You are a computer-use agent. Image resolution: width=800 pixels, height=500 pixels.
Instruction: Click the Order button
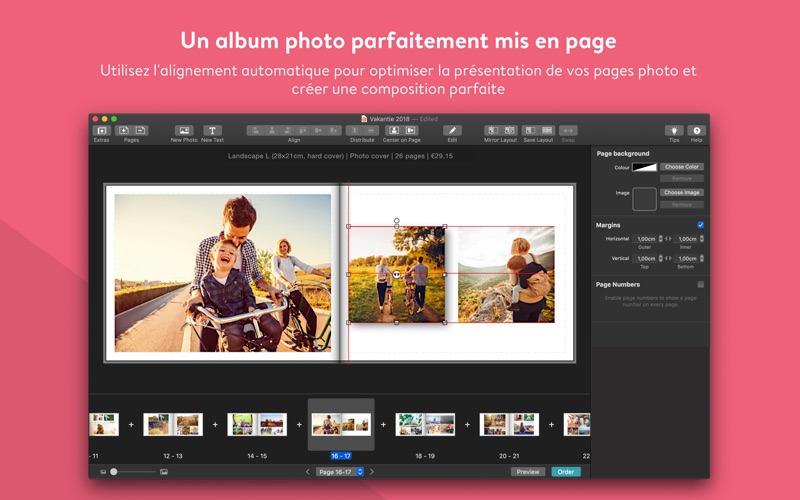coord(566,472)
